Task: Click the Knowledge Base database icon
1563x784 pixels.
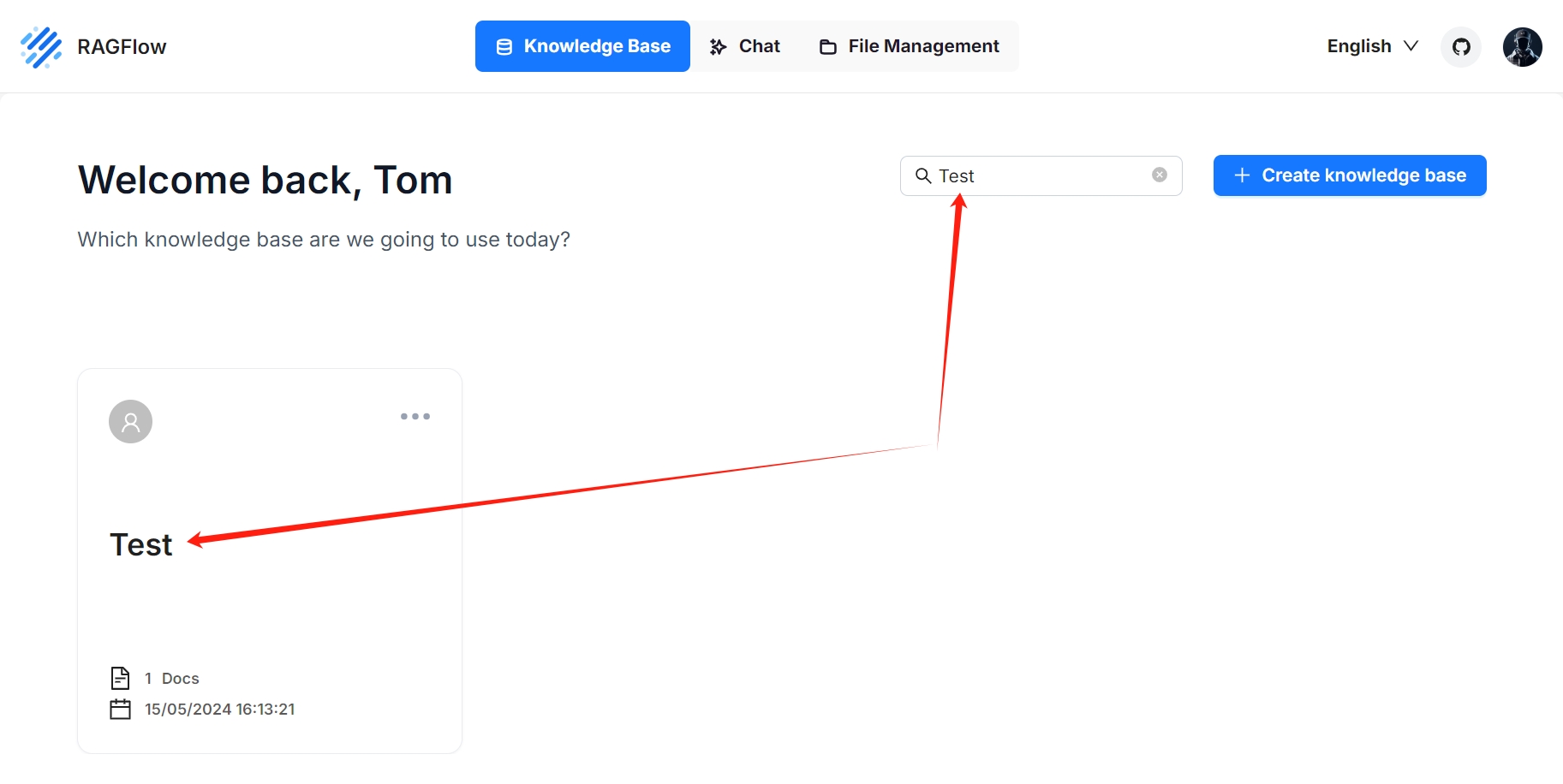Action: tap(503, 46)
